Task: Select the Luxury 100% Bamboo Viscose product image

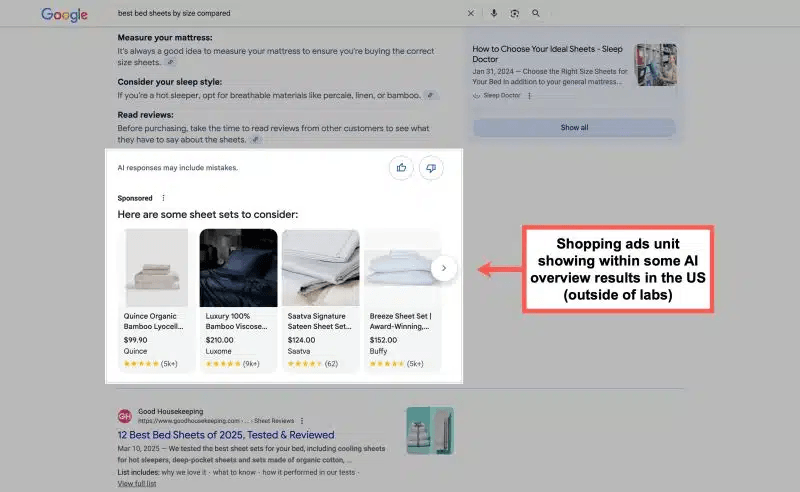Action: point(238,267)
